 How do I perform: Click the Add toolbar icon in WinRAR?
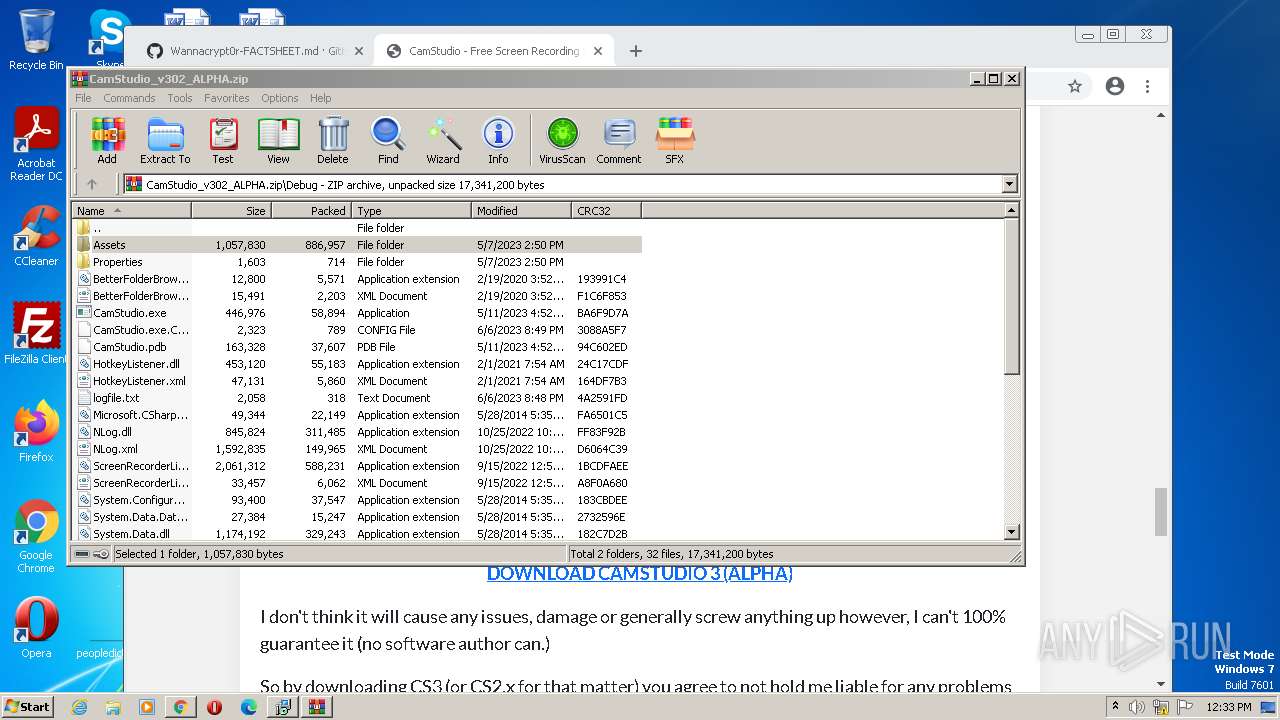[x=107, y=140]
